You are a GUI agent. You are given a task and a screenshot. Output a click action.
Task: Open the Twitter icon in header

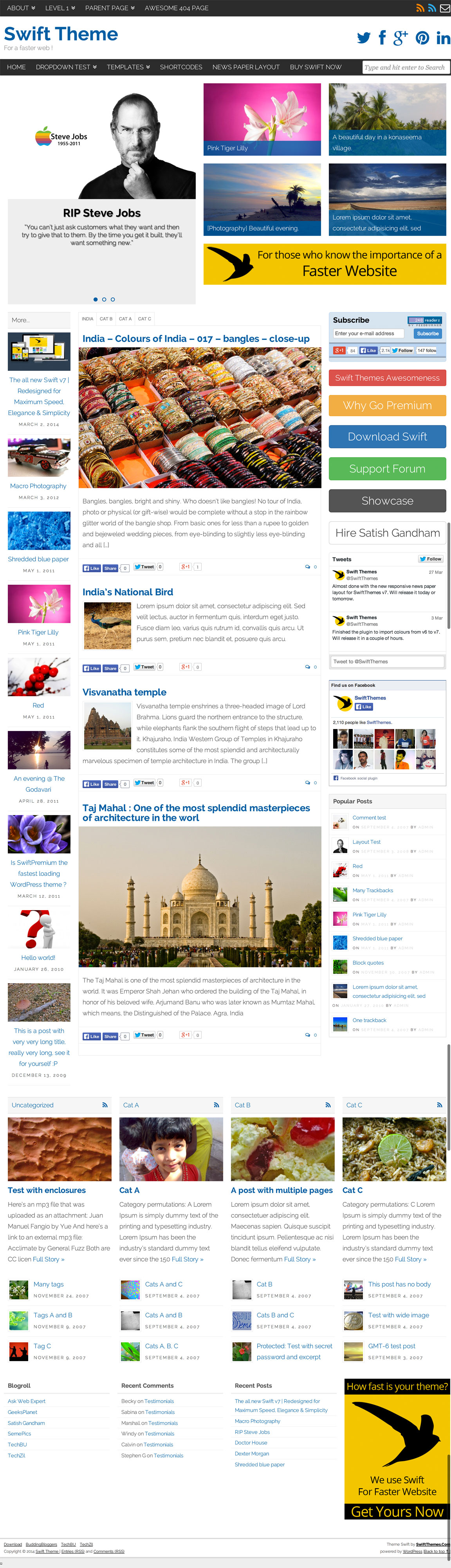(364, 38)
